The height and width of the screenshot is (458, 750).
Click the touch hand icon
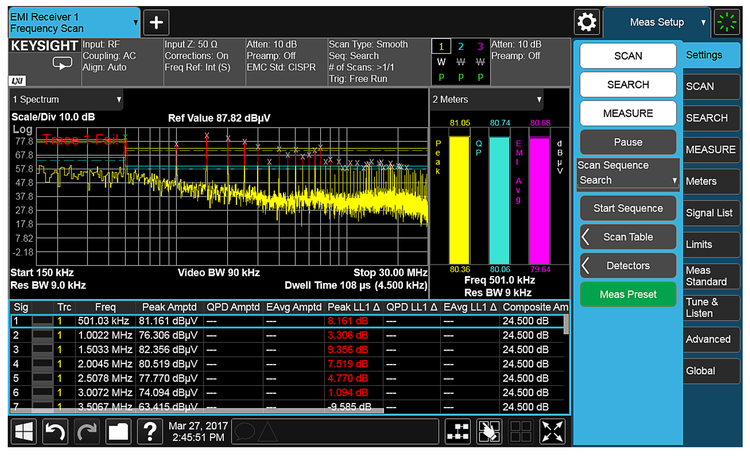(490, 432)
